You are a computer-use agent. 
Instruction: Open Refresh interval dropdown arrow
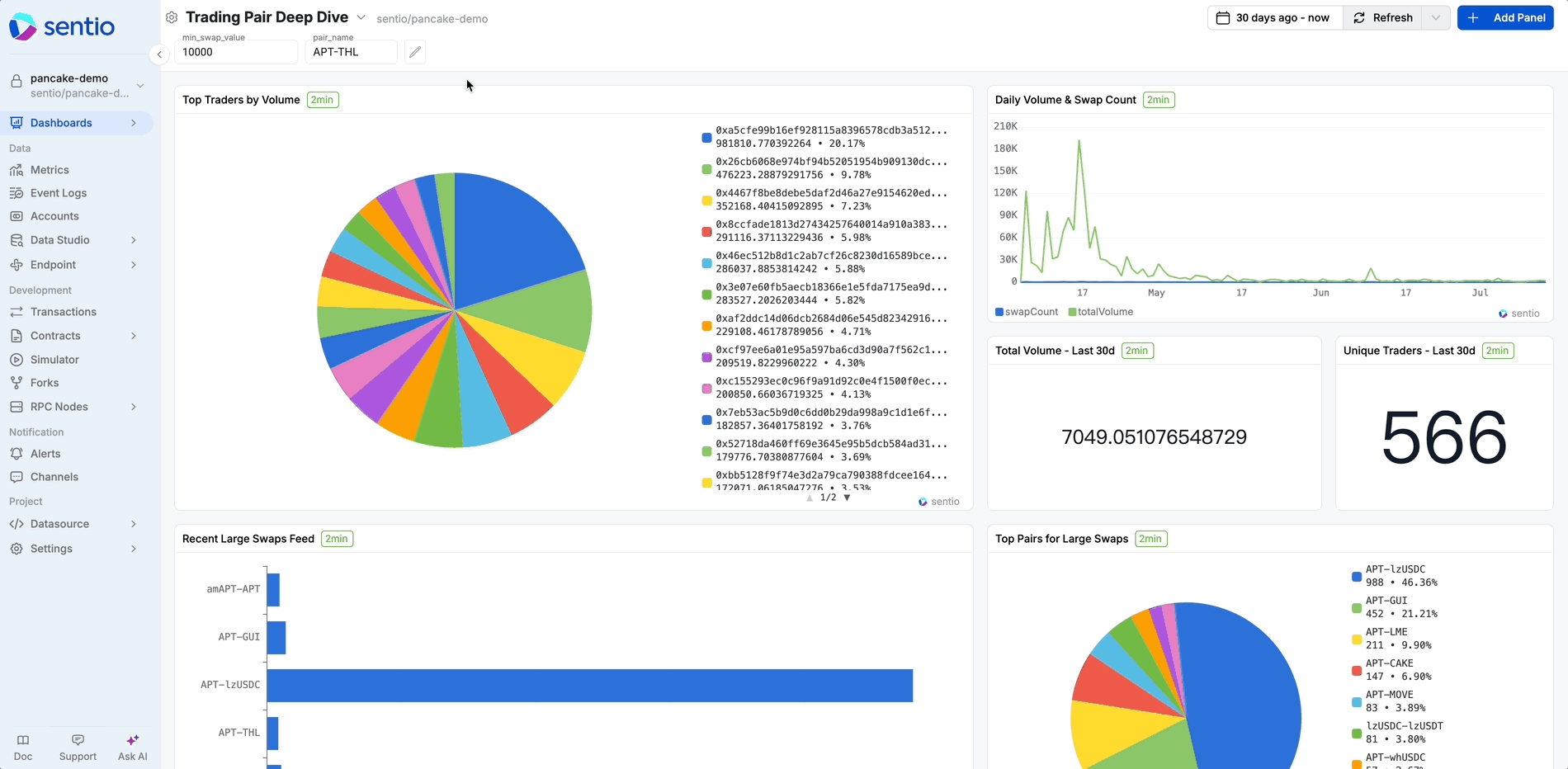coord(1437,18)
